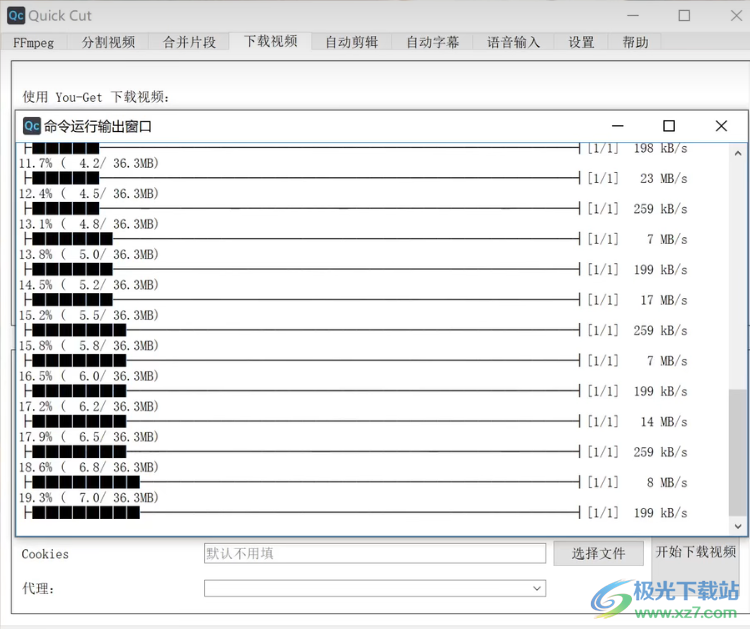Viewport: 750px width, 629px height.
Task: Click the 开始下载视频 button
Action: tap(695, 552)
